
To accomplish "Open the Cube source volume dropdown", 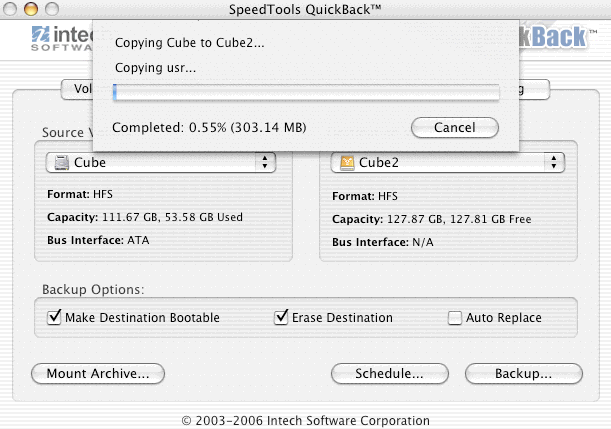I will tap(161, 162).
